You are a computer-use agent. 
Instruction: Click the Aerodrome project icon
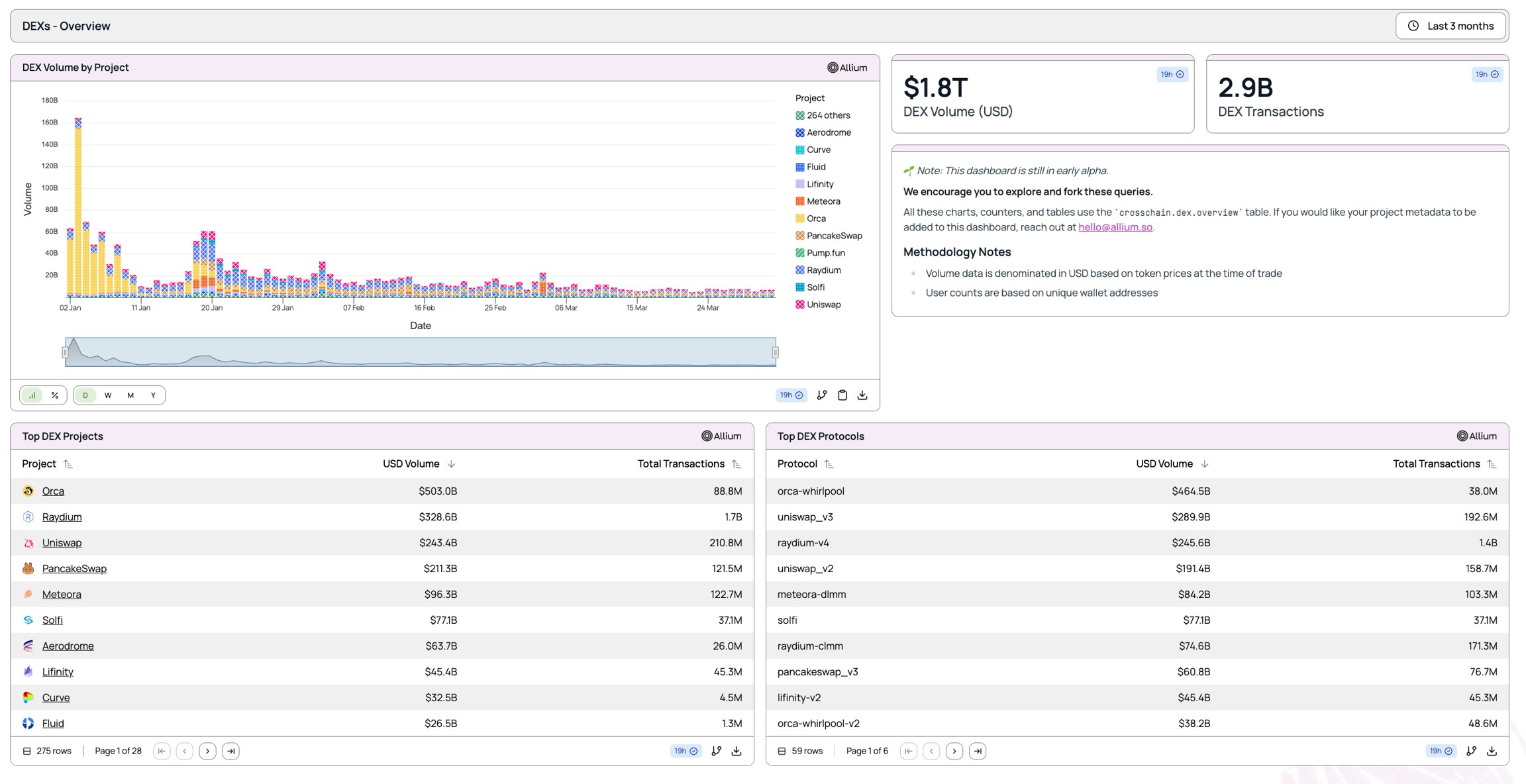pyautogui.click(x=28, y=646)
